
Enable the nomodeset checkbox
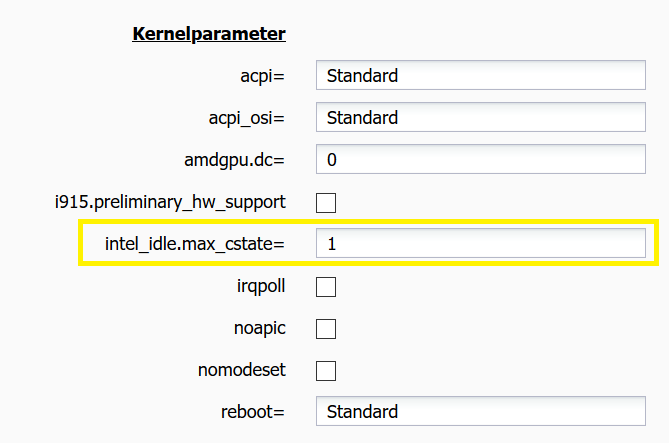326,371
